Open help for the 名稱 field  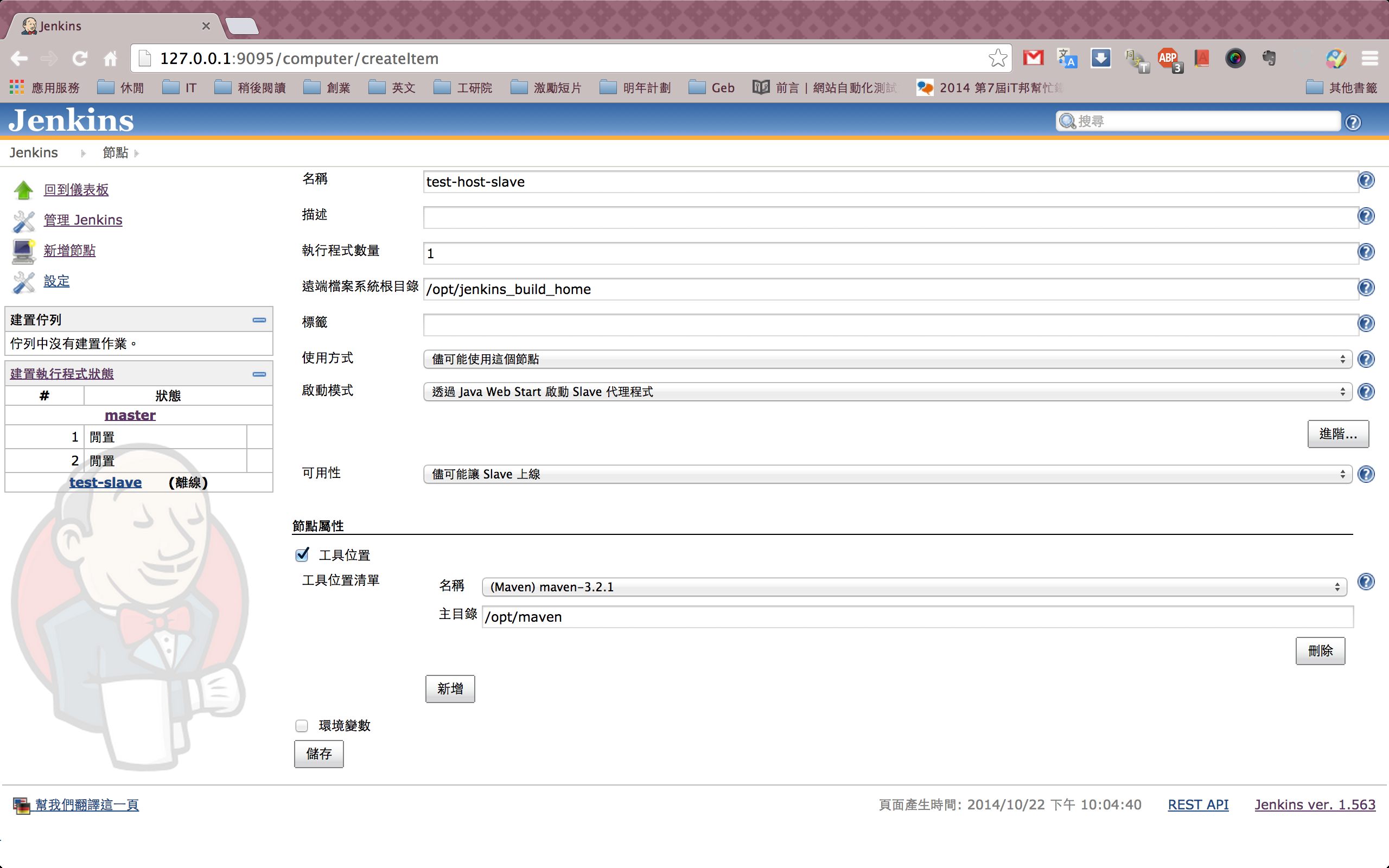(1366, 180)
